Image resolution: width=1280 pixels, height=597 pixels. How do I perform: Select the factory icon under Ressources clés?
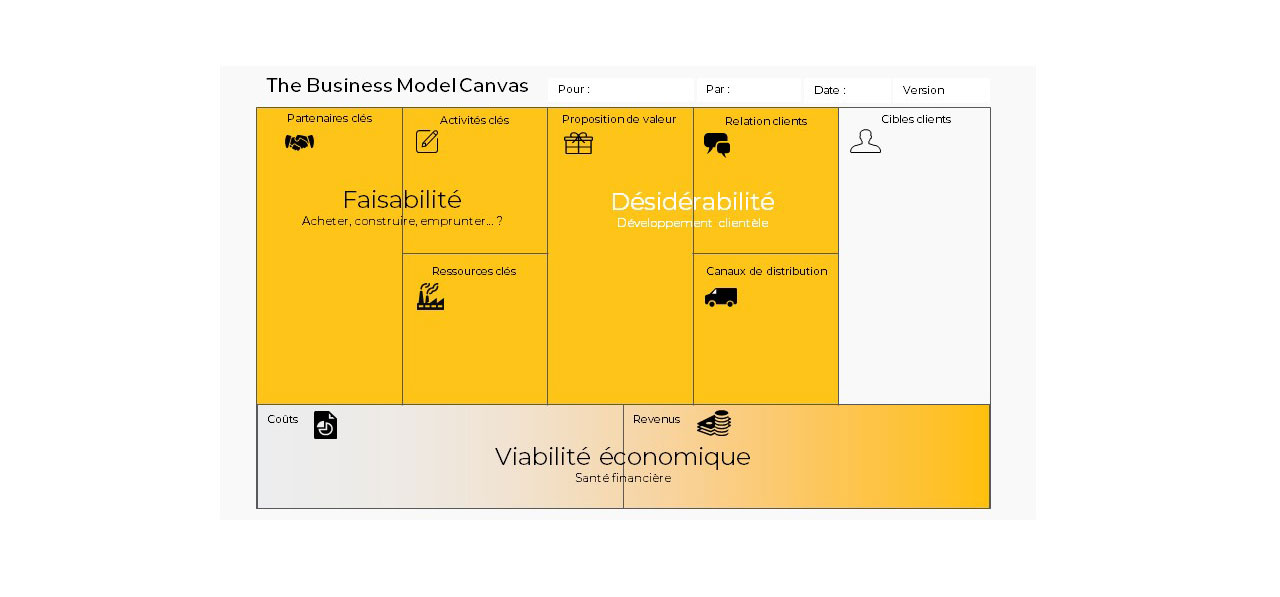point(430,296)
